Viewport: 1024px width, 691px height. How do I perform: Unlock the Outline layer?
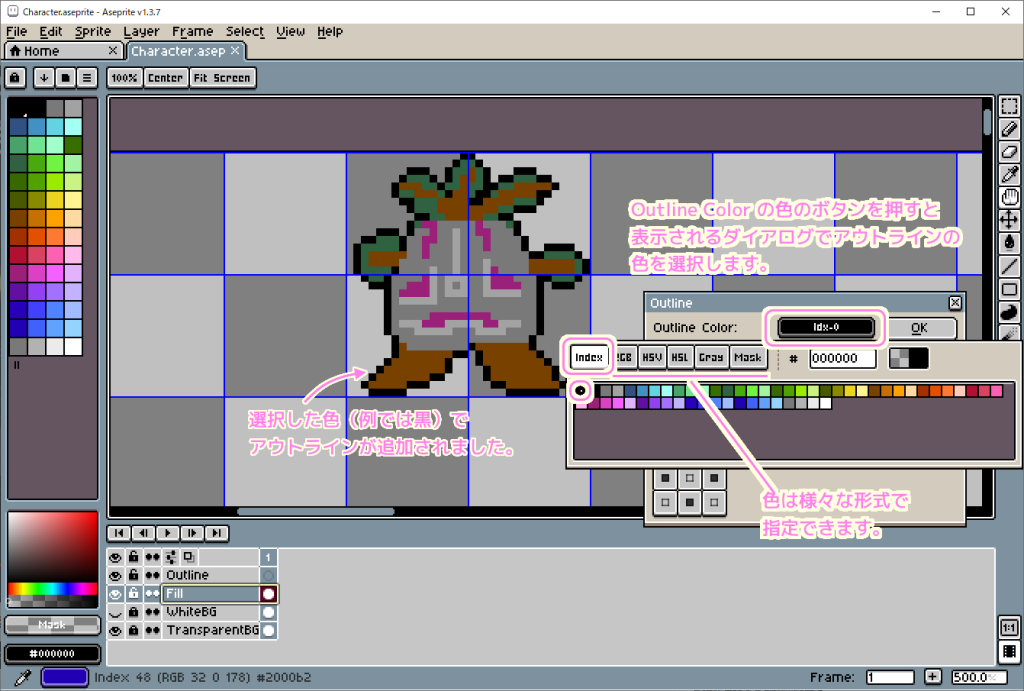tap(133, 575)
